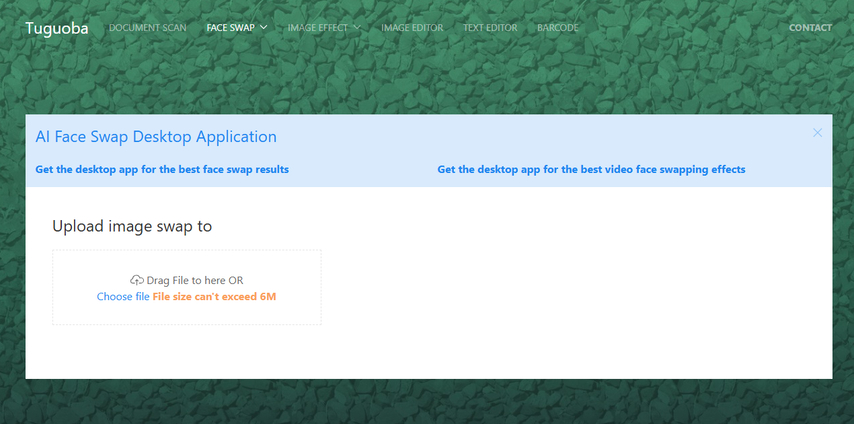Viewport: 854px width, 424px height.
Task: Expand the Image Effect dropdown chevron
Action: click(x=357, y=27)
